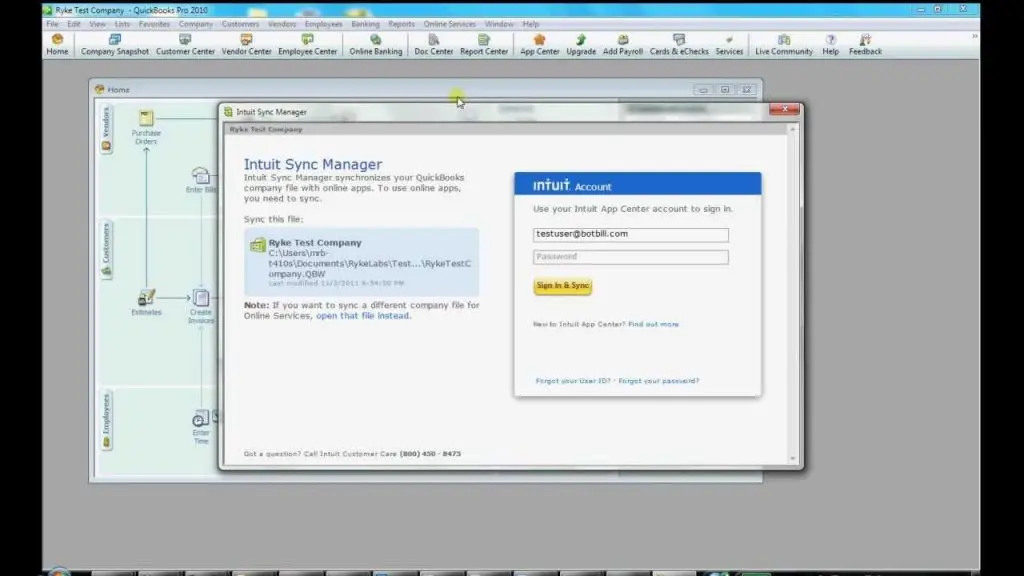Open the File menu
This screenshot has width=1024, height=576.
pyautogui.click(x=52, y=24)
